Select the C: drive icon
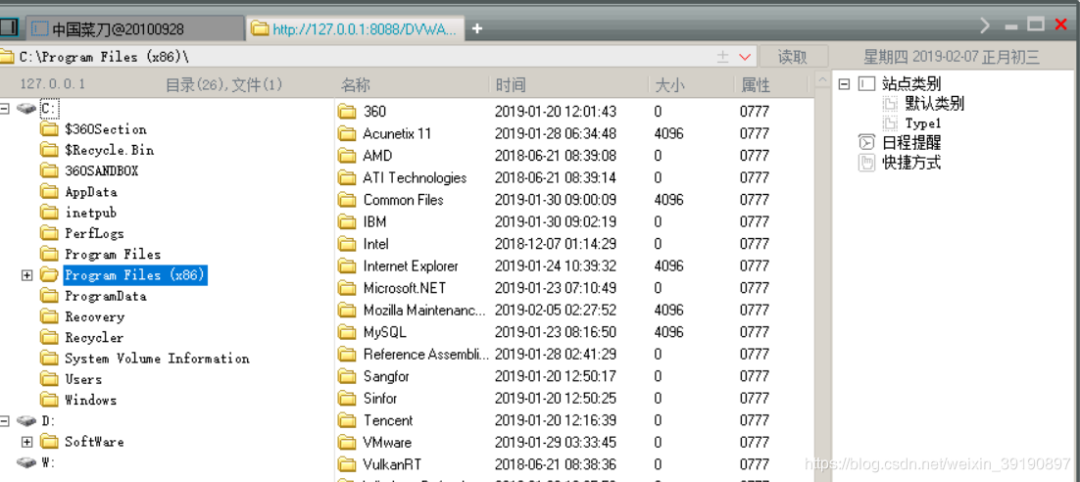The width and height of the screenshot is (1080, 482). [27, 108]
